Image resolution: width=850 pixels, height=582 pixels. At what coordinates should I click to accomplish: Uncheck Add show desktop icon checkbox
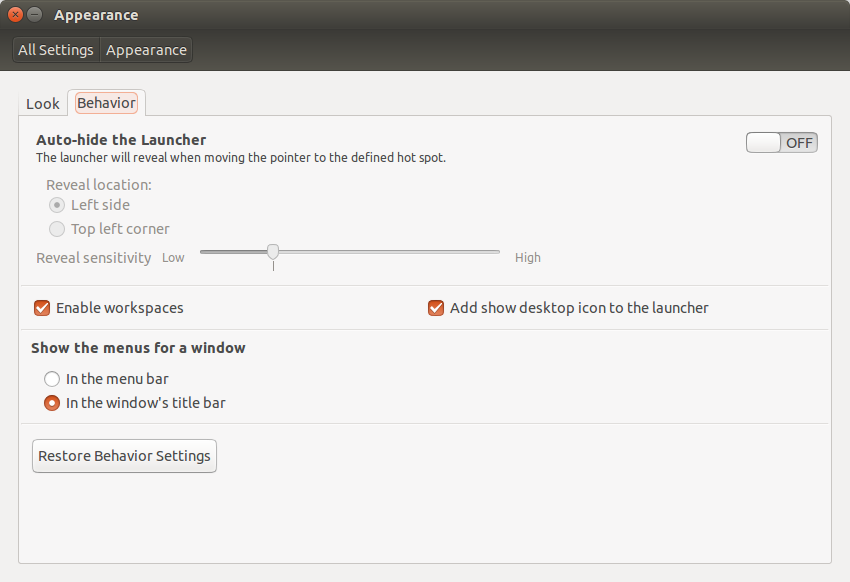436,308
